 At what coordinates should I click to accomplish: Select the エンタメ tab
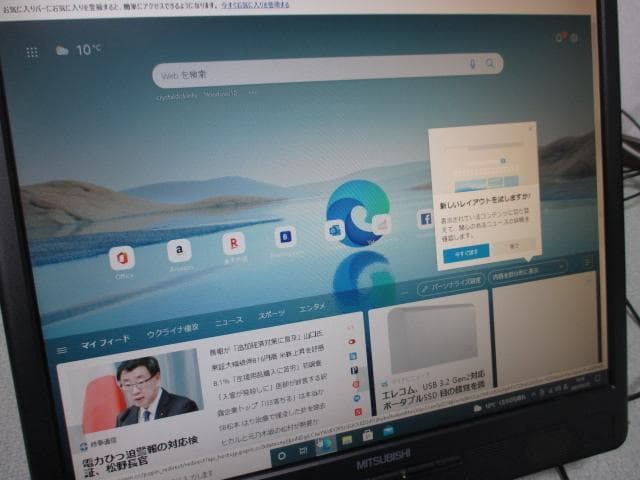coord(312,307)
